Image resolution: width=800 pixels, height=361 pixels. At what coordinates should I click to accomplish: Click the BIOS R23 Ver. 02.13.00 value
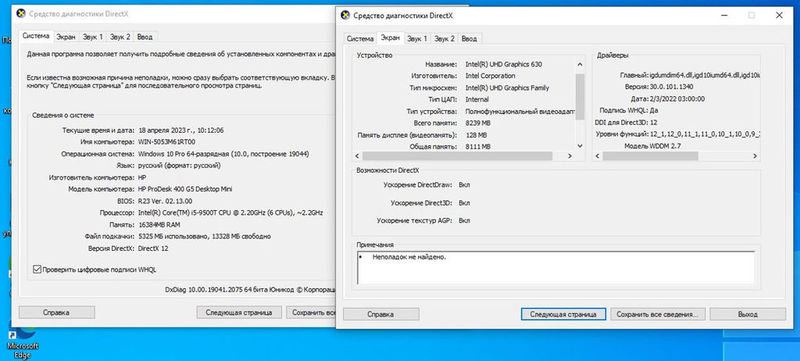tap(165, 201)
